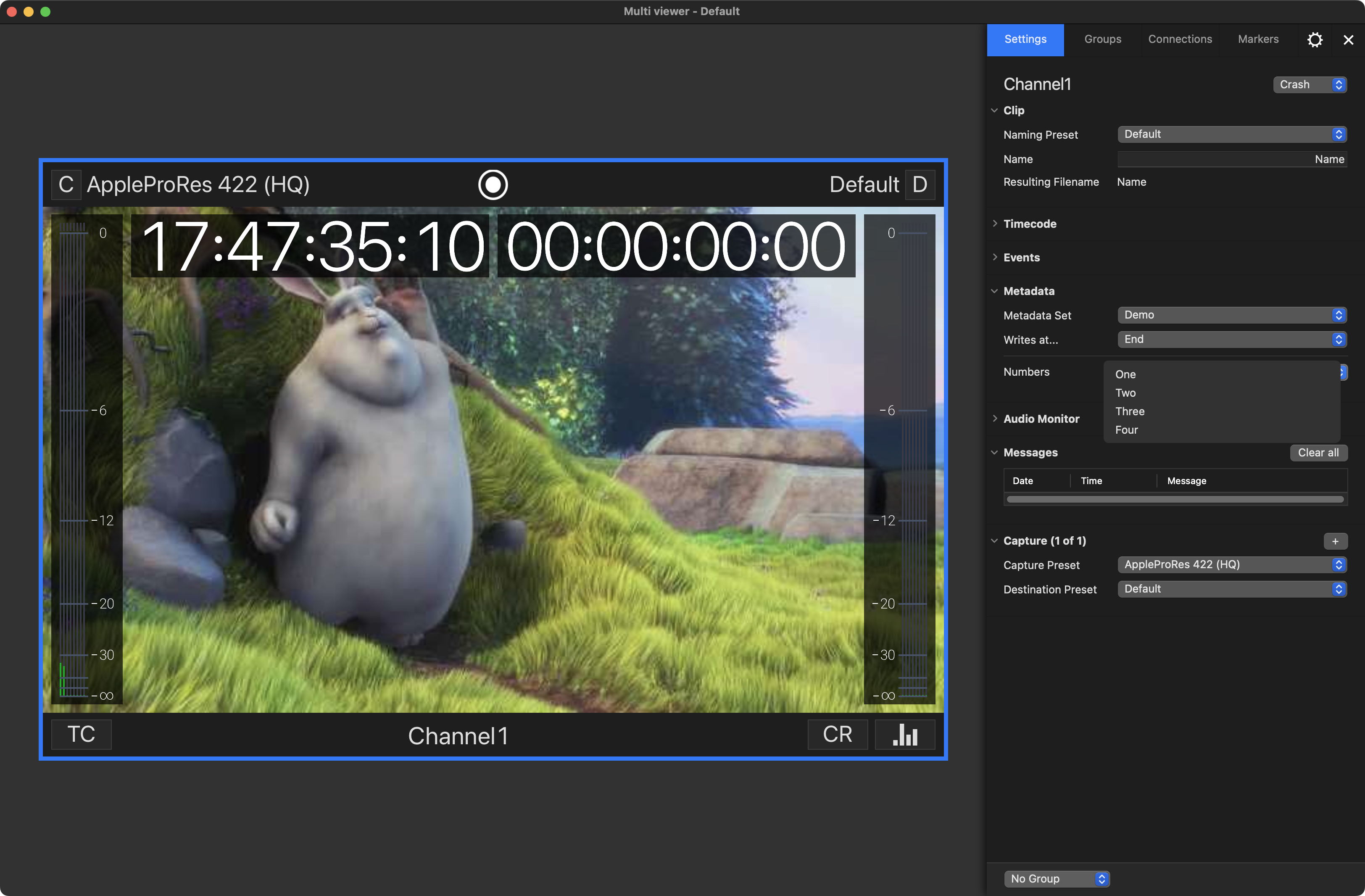Select the Markers tab
Screen dimensions: 1365x896
click(1258, 40)
